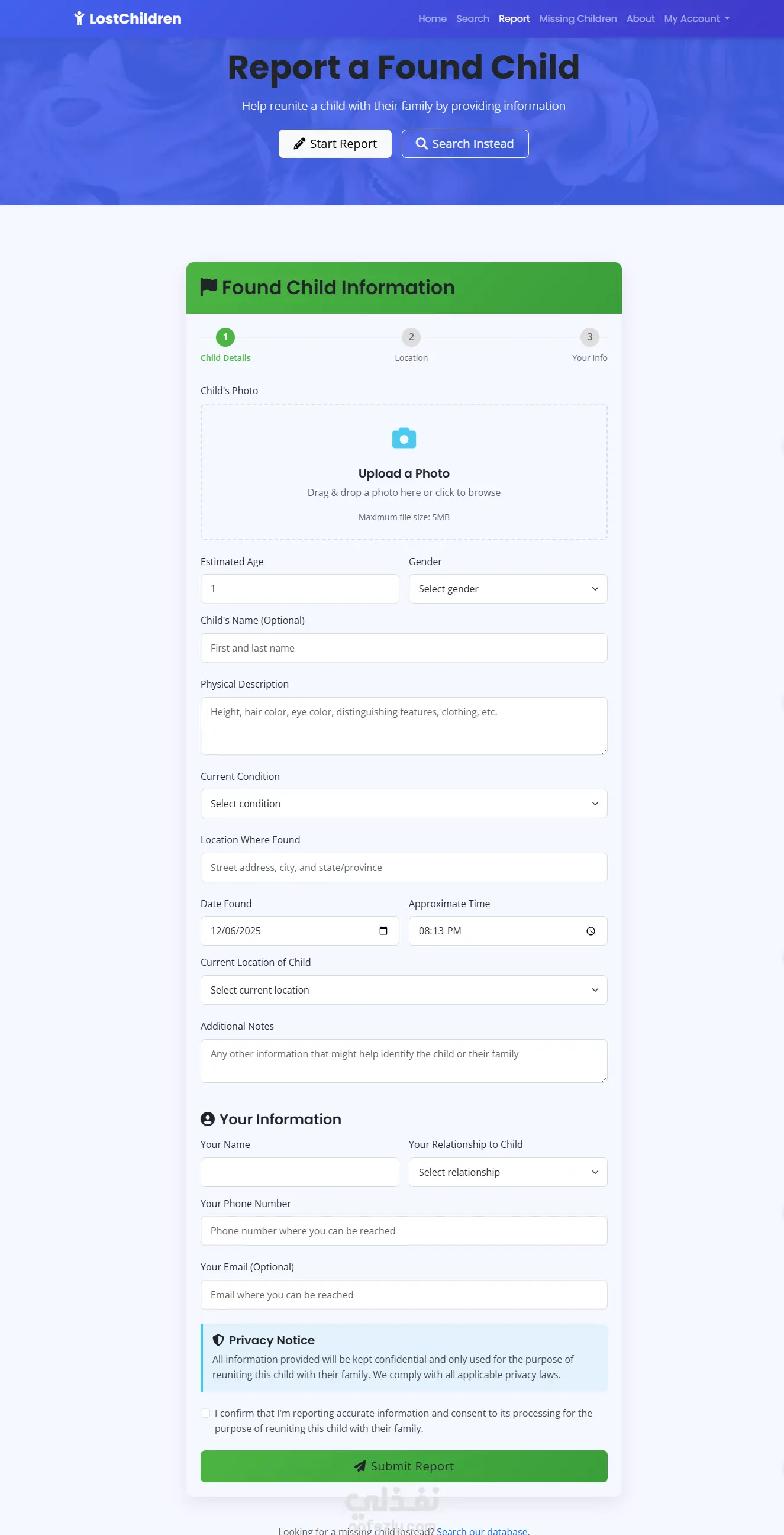Click the Start Report button
784x1535 pixels.
tap(335, 144)
